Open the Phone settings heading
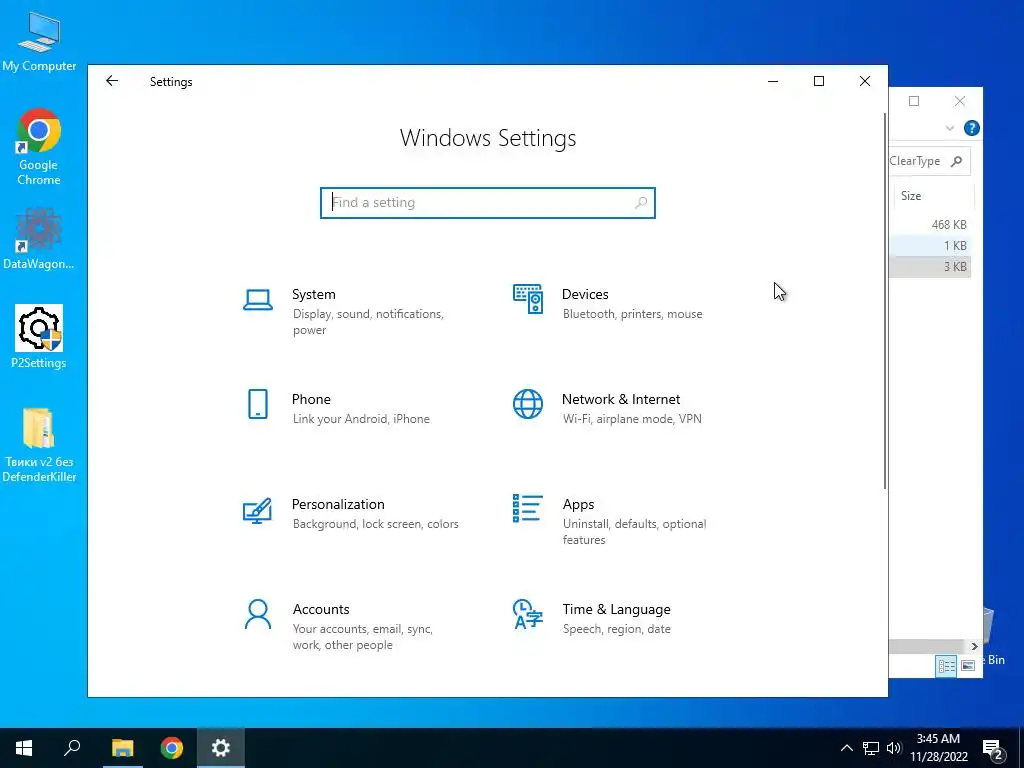1024x768 pixels. click(311, 399)
